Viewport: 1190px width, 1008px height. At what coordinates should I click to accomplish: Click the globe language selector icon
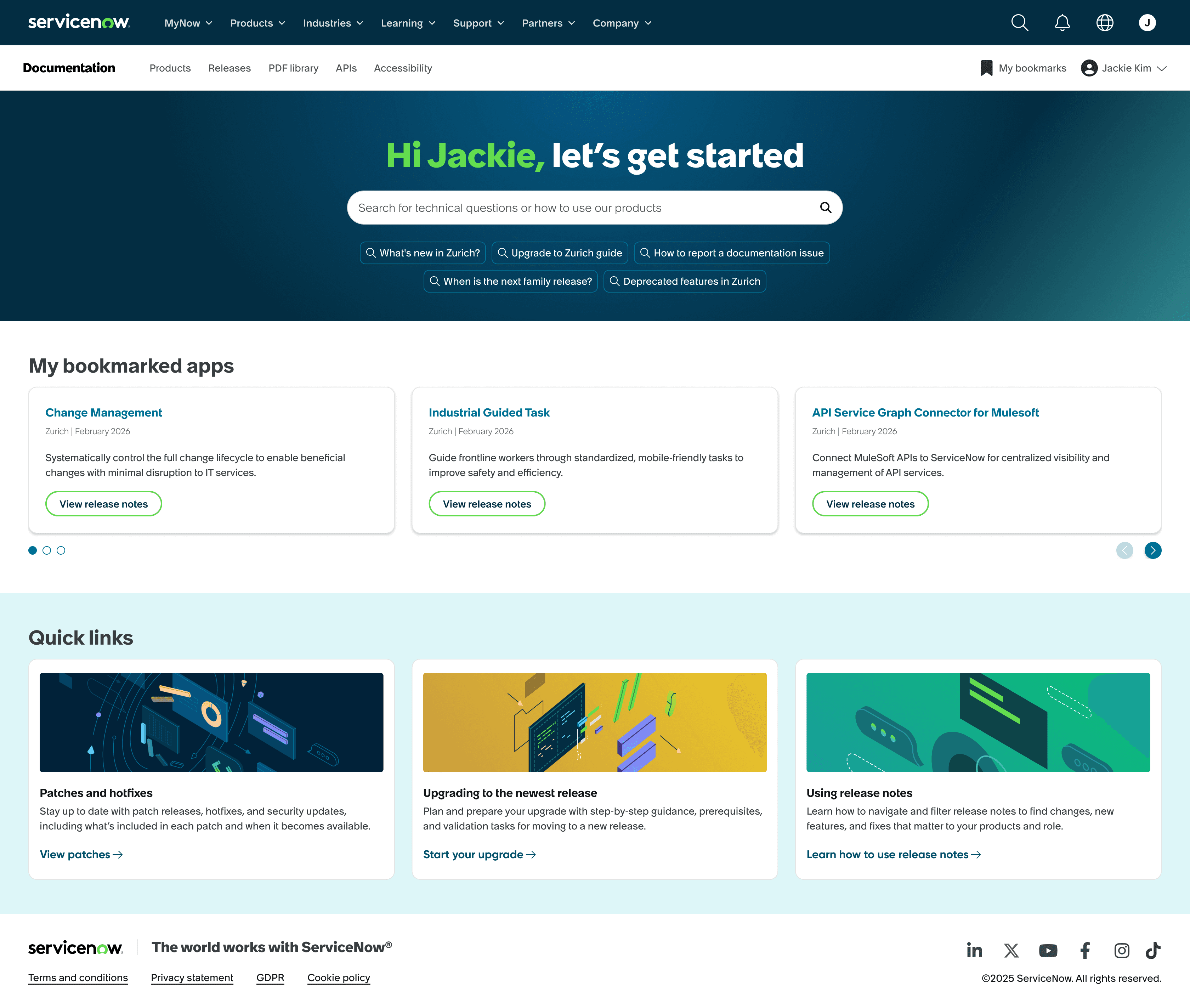[1104, 23]
